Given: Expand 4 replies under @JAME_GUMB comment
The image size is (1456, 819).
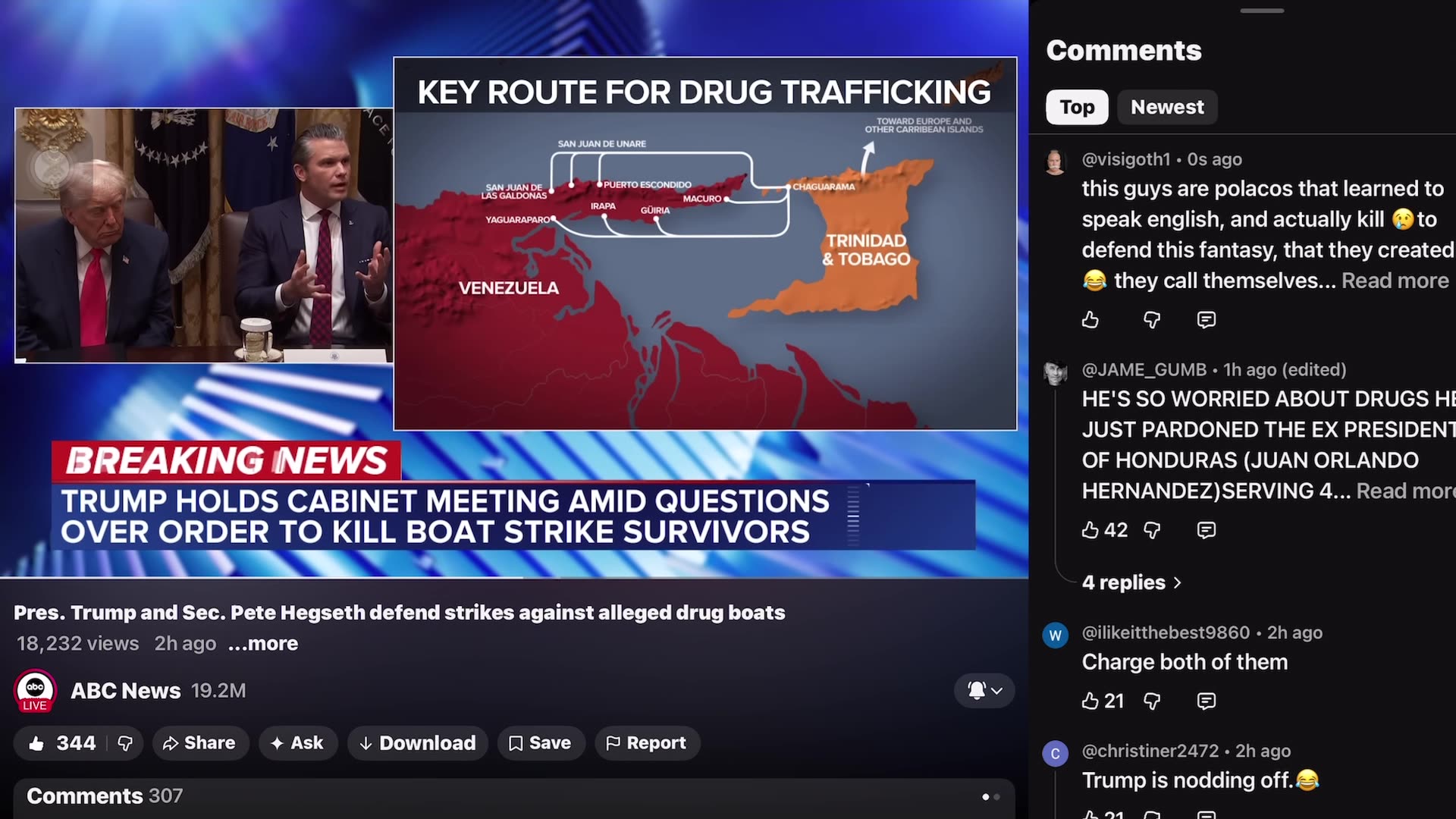Looking at the screenshot, I should (x=1131, y=582).
